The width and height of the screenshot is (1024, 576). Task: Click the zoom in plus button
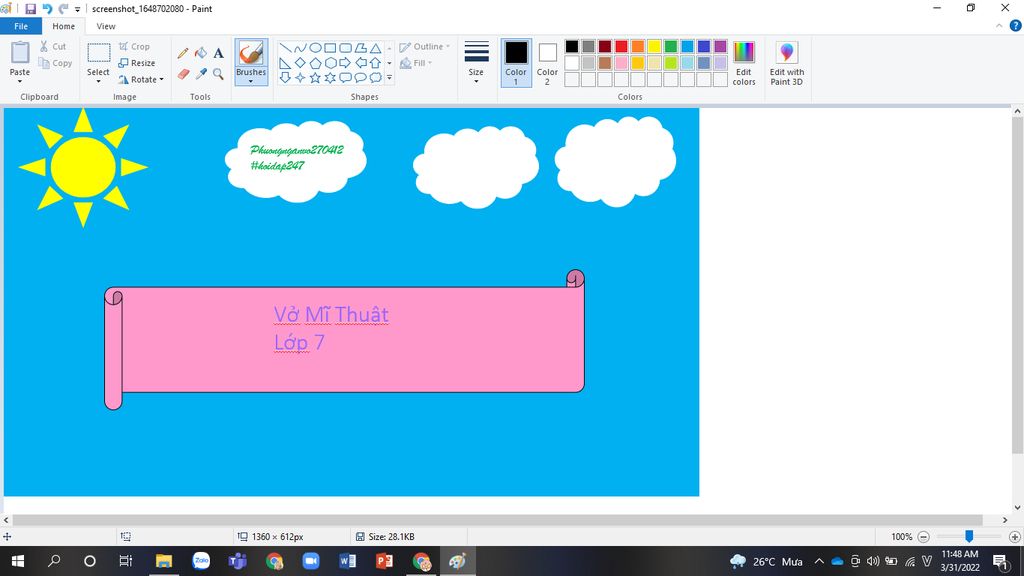click(x=1014, y=537)
